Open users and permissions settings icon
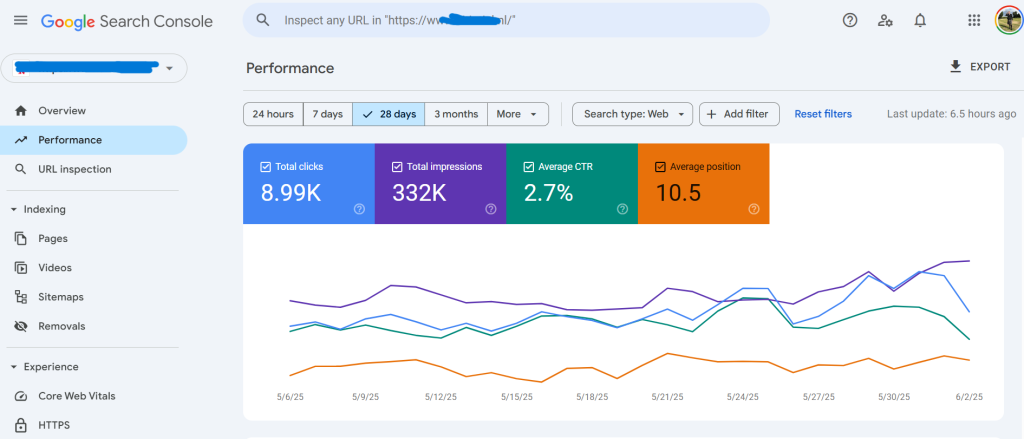 pyautogui.click(x=885, y=20)
